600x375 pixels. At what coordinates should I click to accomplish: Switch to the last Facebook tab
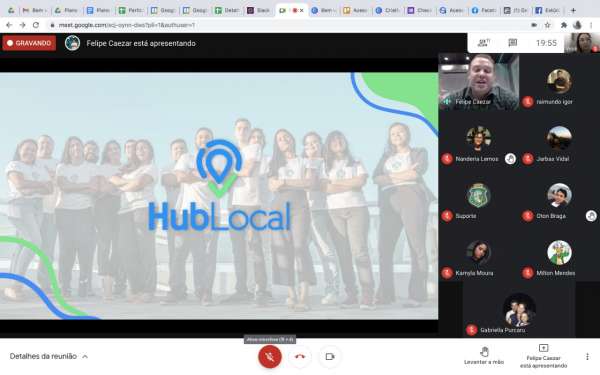pos(548,10)
